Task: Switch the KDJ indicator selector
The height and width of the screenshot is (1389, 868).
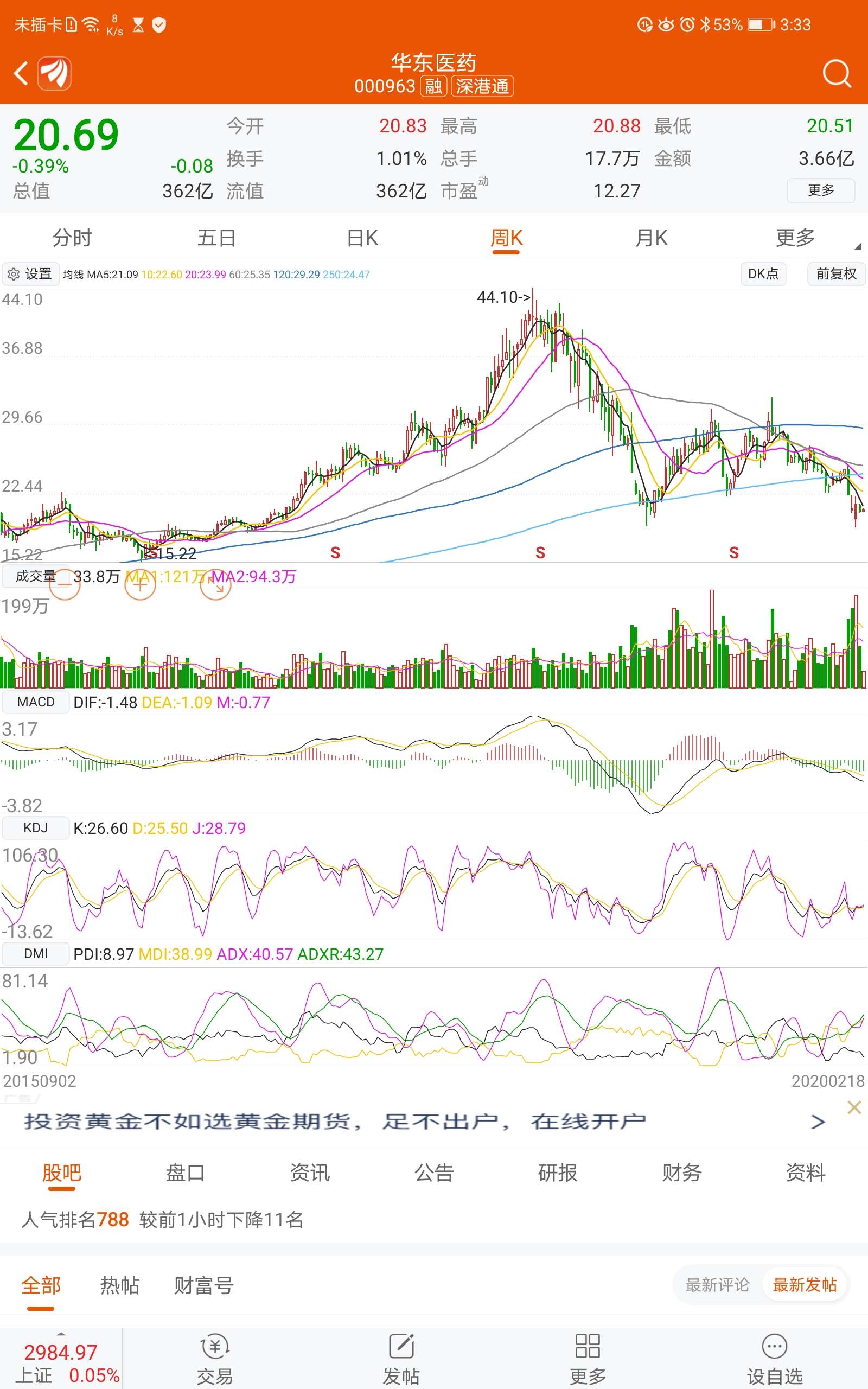Action: 36,827
